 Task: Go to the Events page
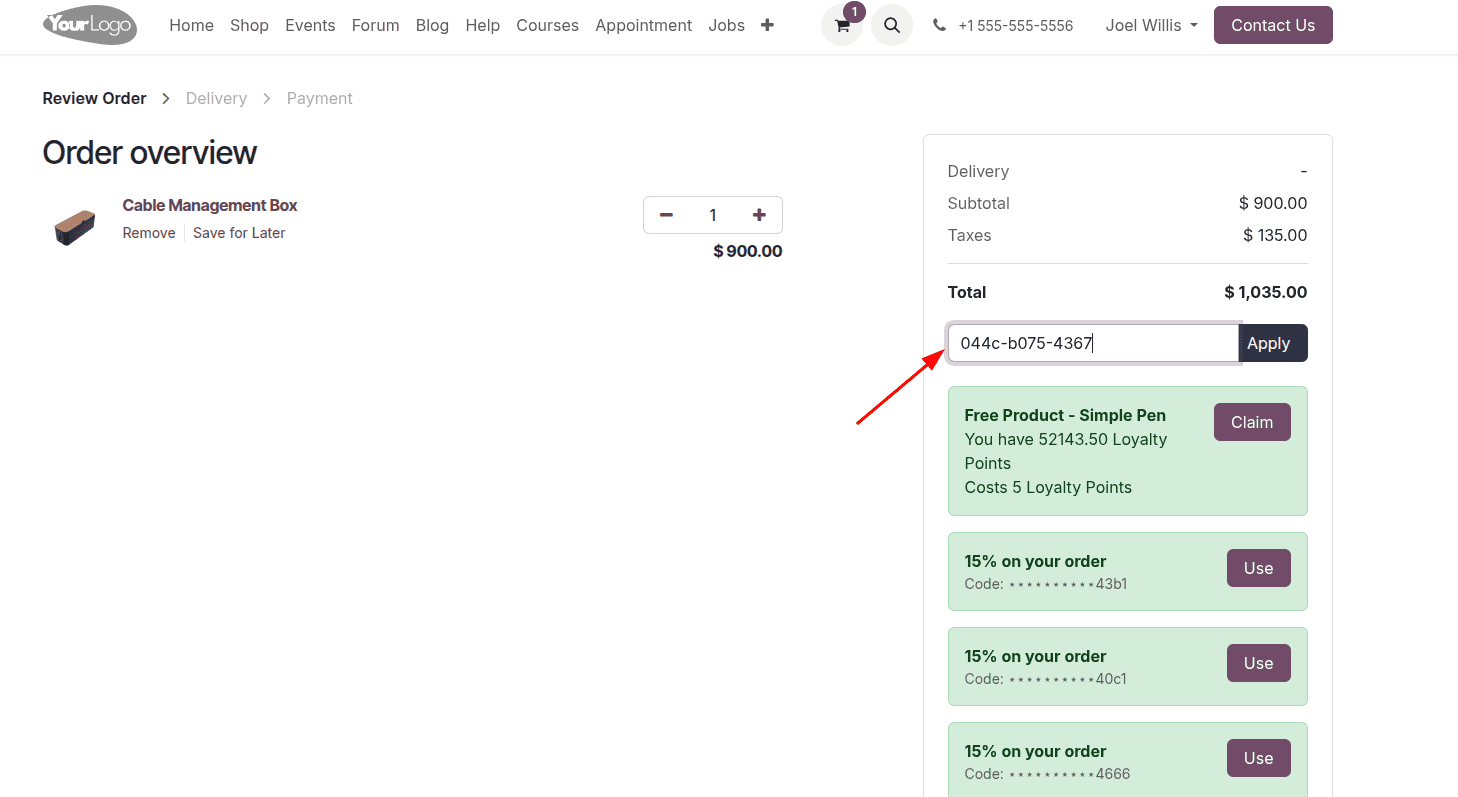310,26
